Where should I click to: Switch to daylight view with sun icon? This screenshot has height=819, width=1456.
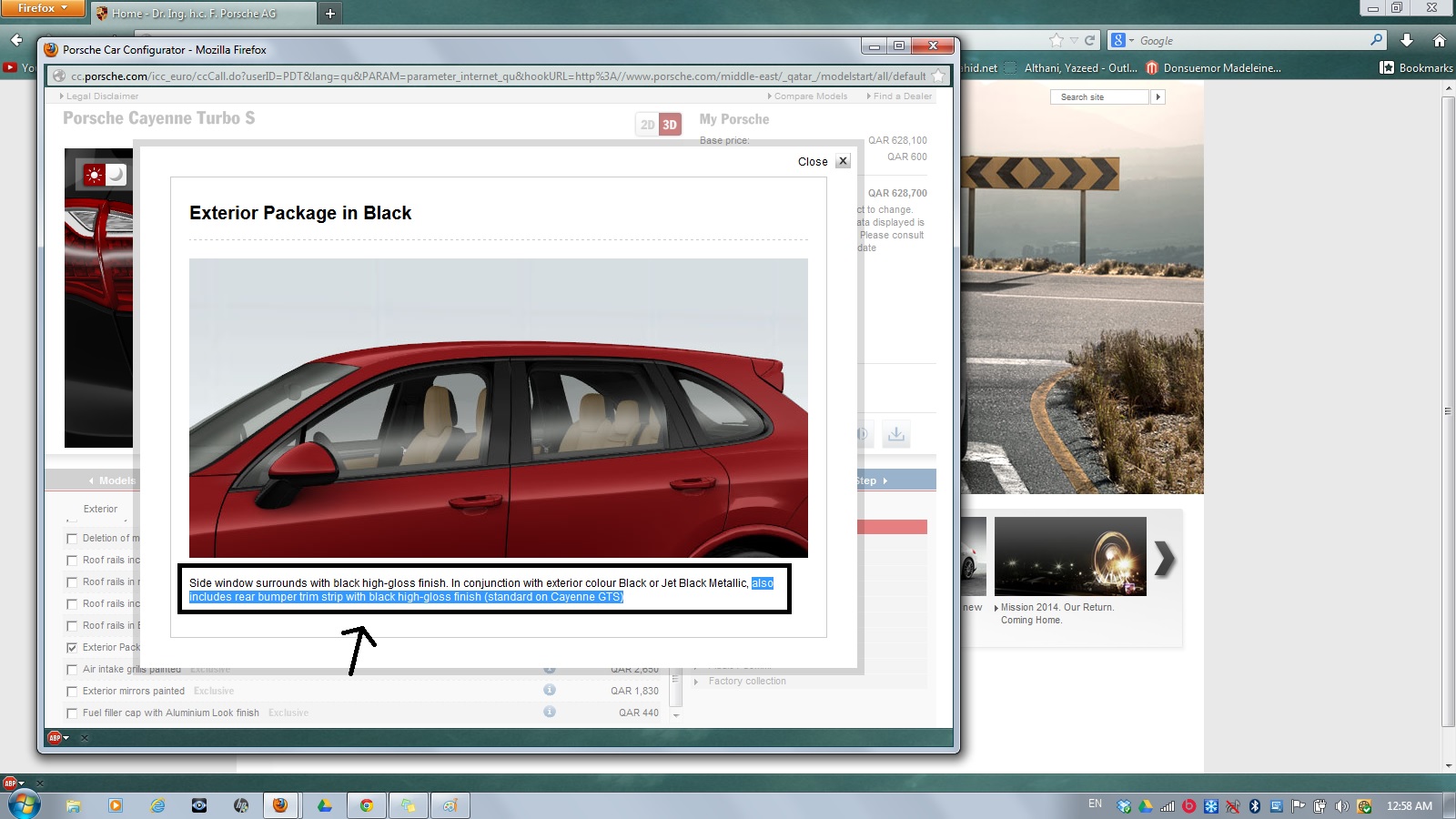[94, 175]
